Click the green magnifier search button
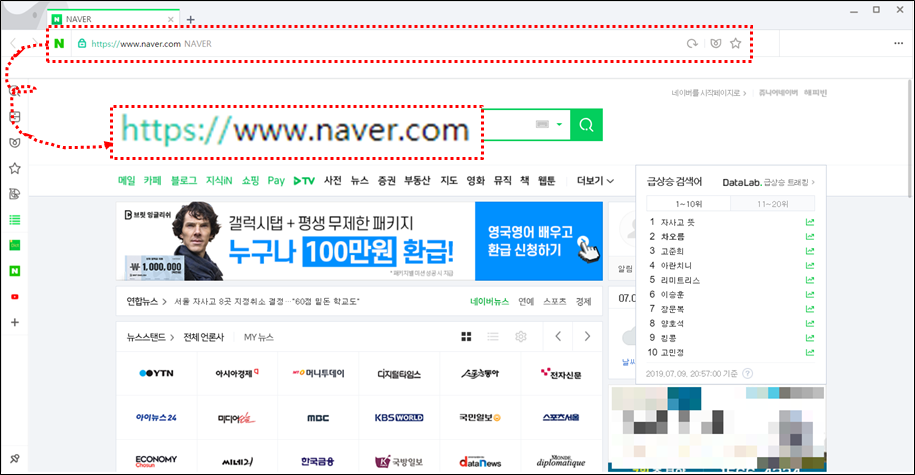Screen dimensions: 915x475 pyautogui.click(x=586, y=124)
